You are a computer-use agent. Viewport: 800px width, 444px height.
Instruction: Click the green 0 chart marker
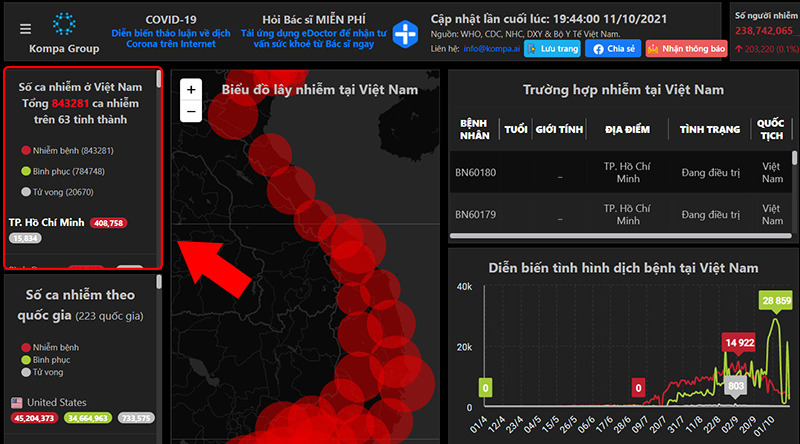coord(485,388)
